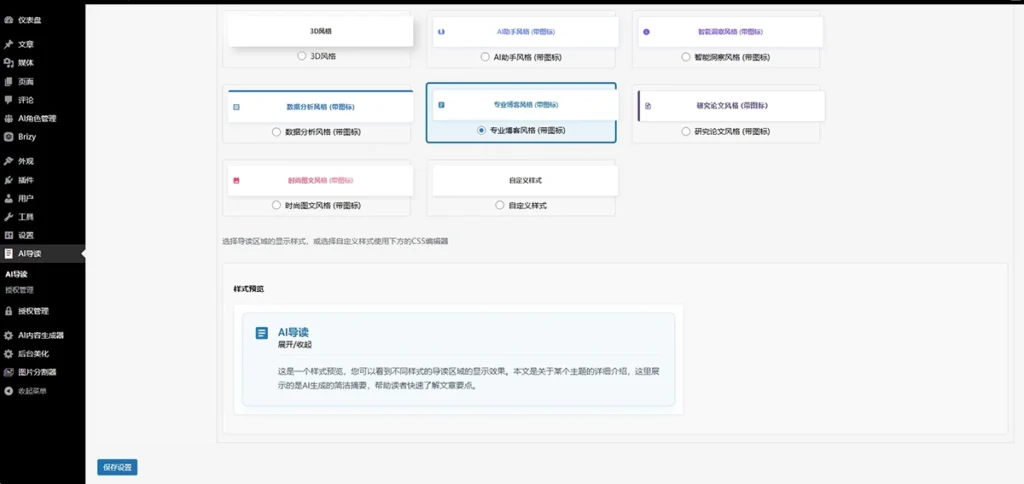1024x484 pixels.
Task: Click the 仪表盘 dashboard icon in sidebar
Action: pyautogui.click(x=9, y=19)
